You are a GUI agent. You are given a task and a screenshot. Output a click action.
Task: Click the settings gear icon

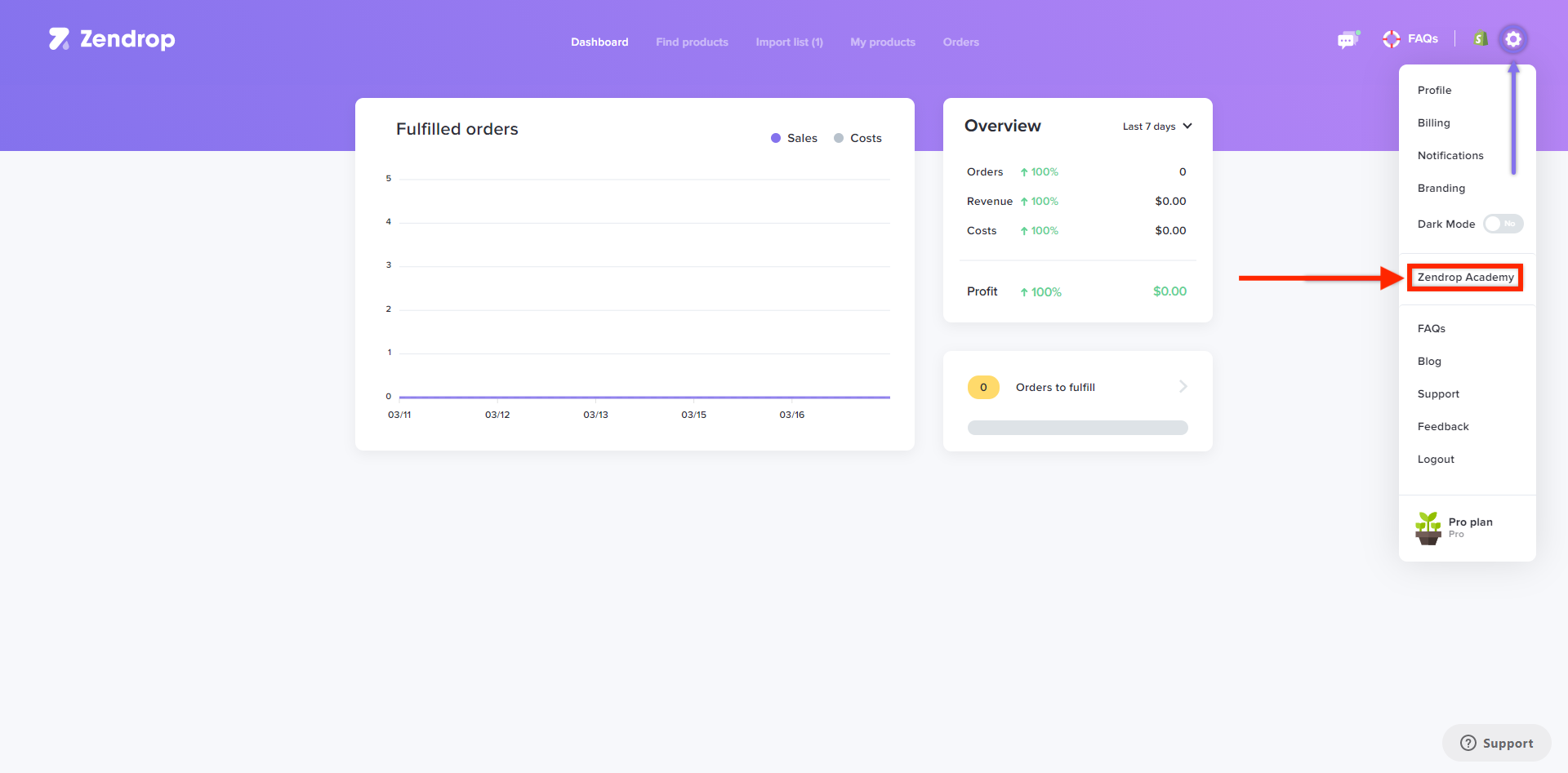tap(1513, 39)
